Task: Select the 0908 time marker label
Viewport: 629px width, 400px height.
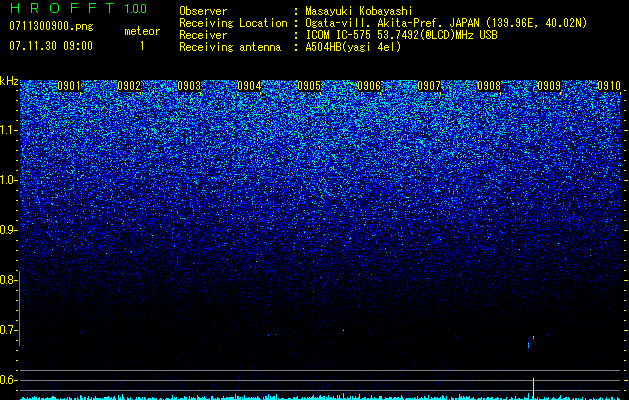Action: coord(489,86)
